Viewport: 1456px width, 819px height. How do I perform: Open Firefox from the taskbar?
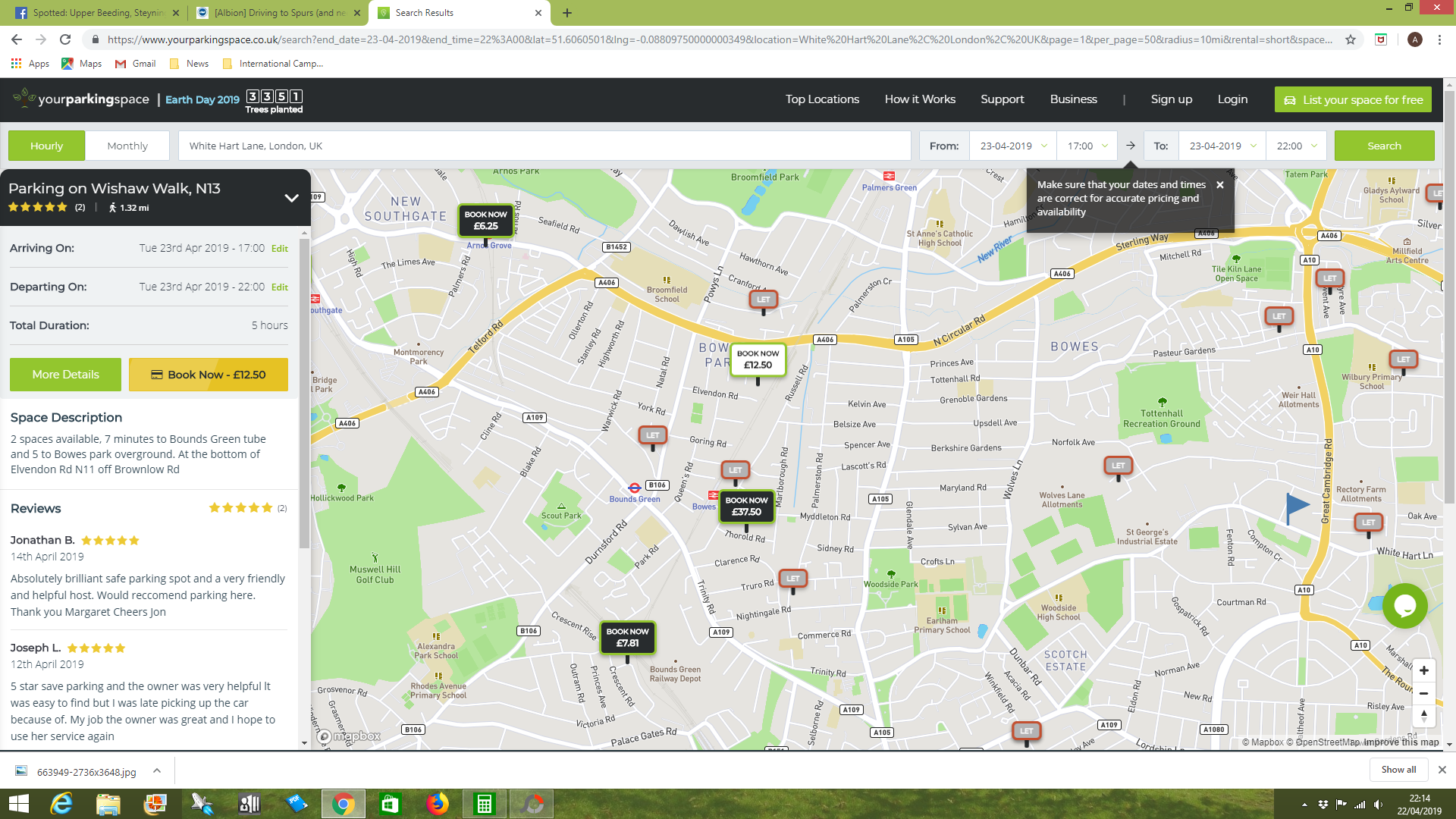click(437, 804)
